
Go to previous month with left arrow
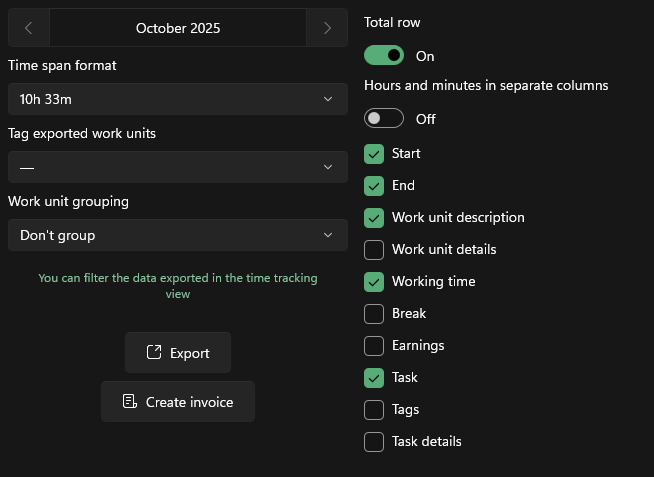[x=28, y=28]
